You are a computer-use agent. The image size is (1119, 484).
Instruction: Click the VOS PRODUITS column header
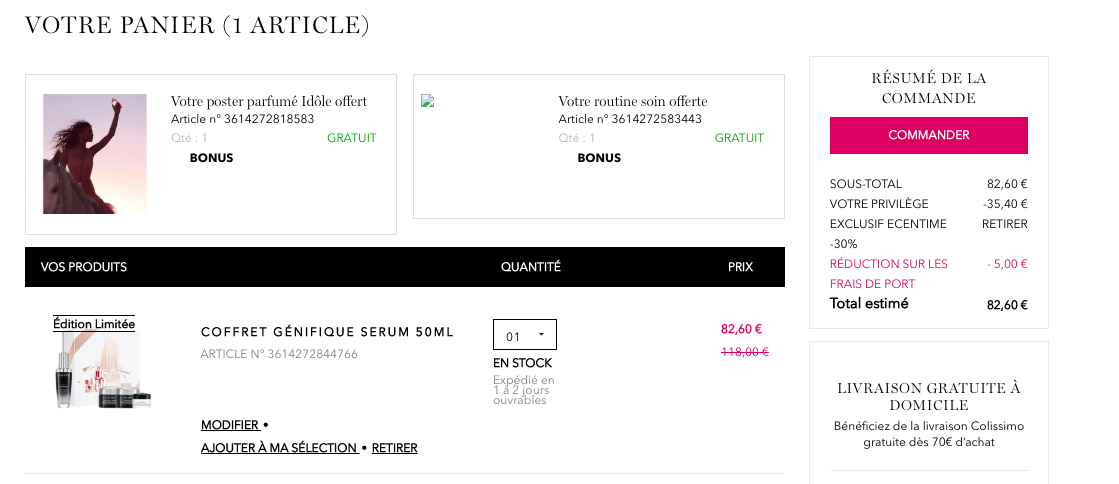tap(83, 267)
